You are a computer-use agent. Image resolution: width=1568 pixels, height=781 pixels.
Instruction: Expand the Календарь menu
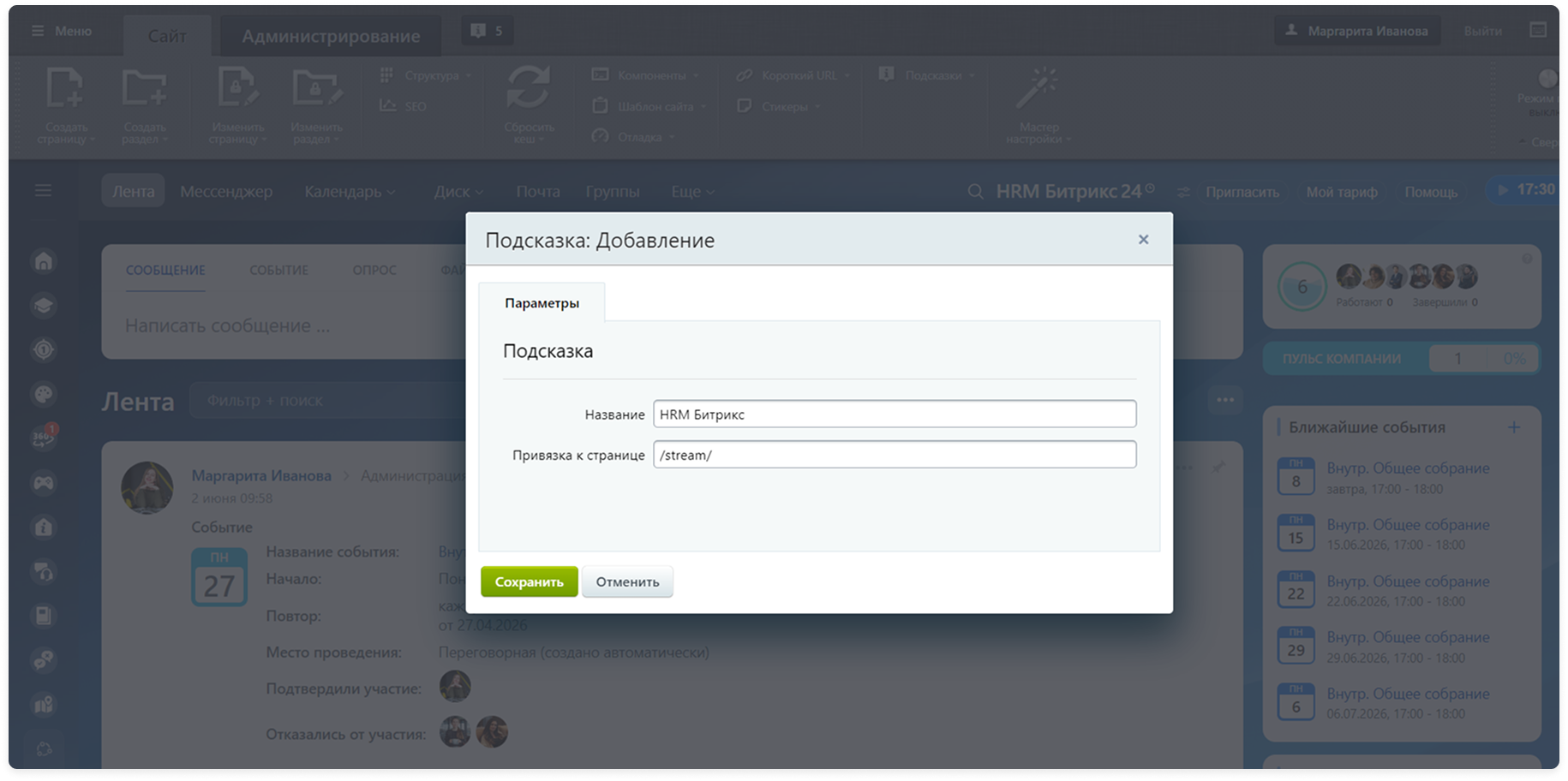click(350, 192)
